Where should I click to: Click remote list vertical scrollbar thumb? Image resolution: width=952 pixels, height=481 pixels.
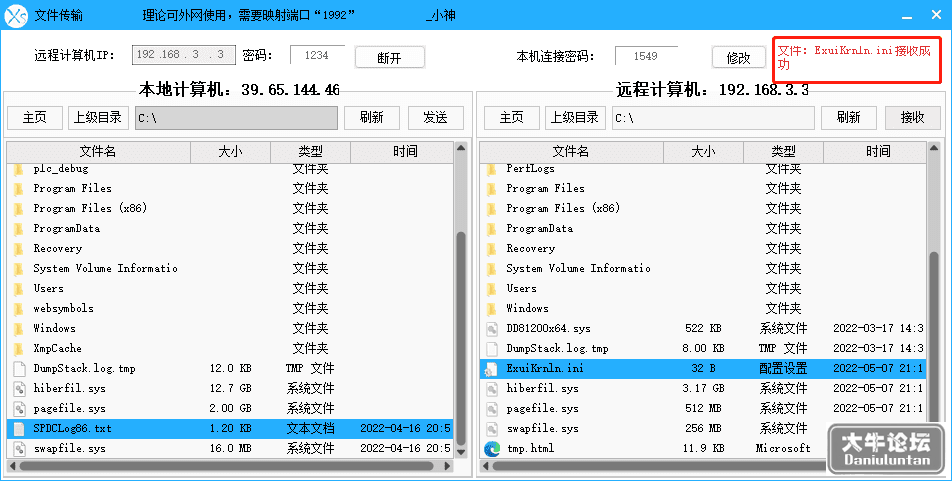pos(934,338)
